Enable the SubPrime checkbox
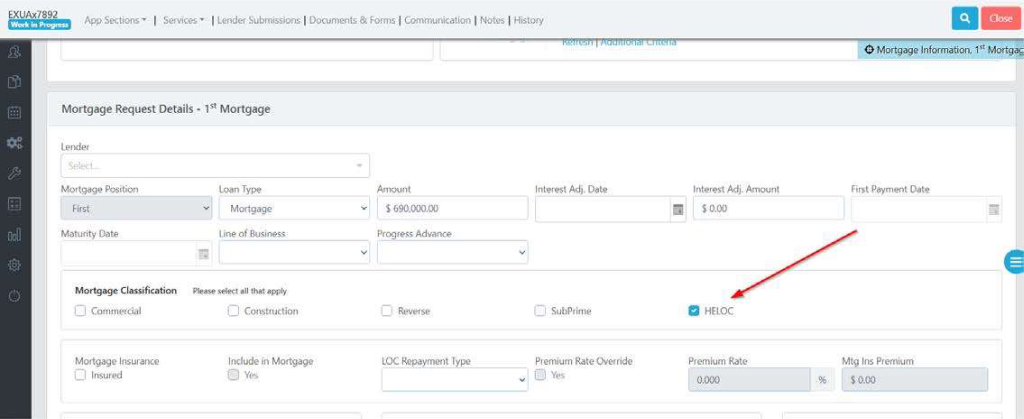 click(541, 311)
